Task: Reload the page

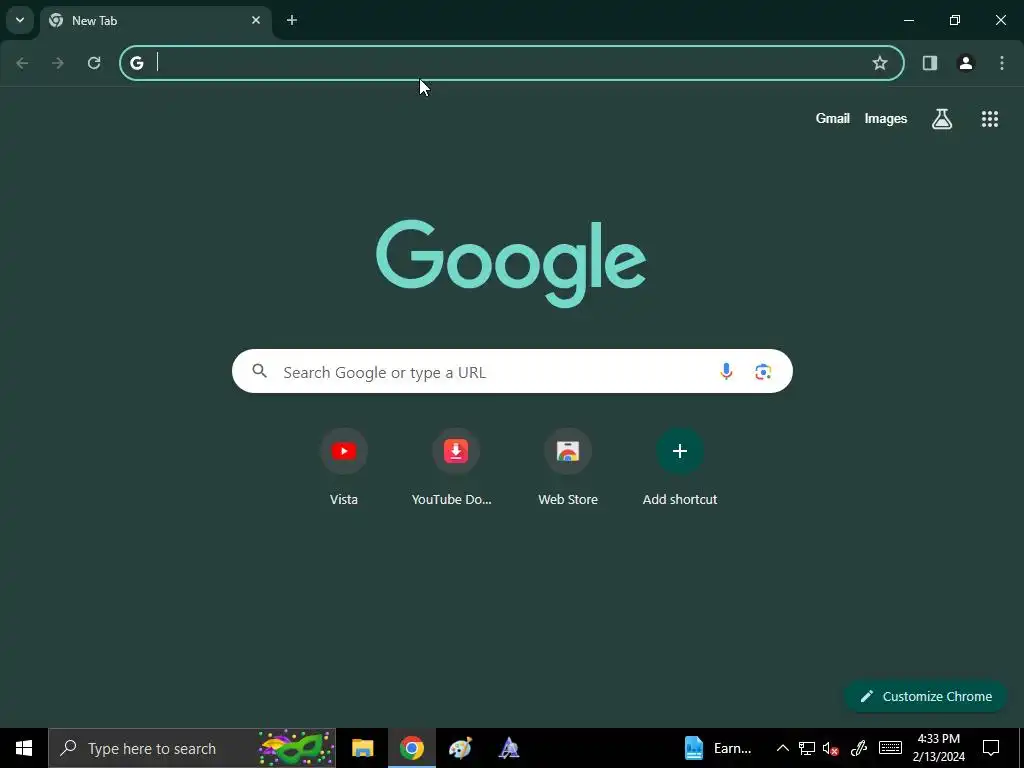Action: (94, 63)
